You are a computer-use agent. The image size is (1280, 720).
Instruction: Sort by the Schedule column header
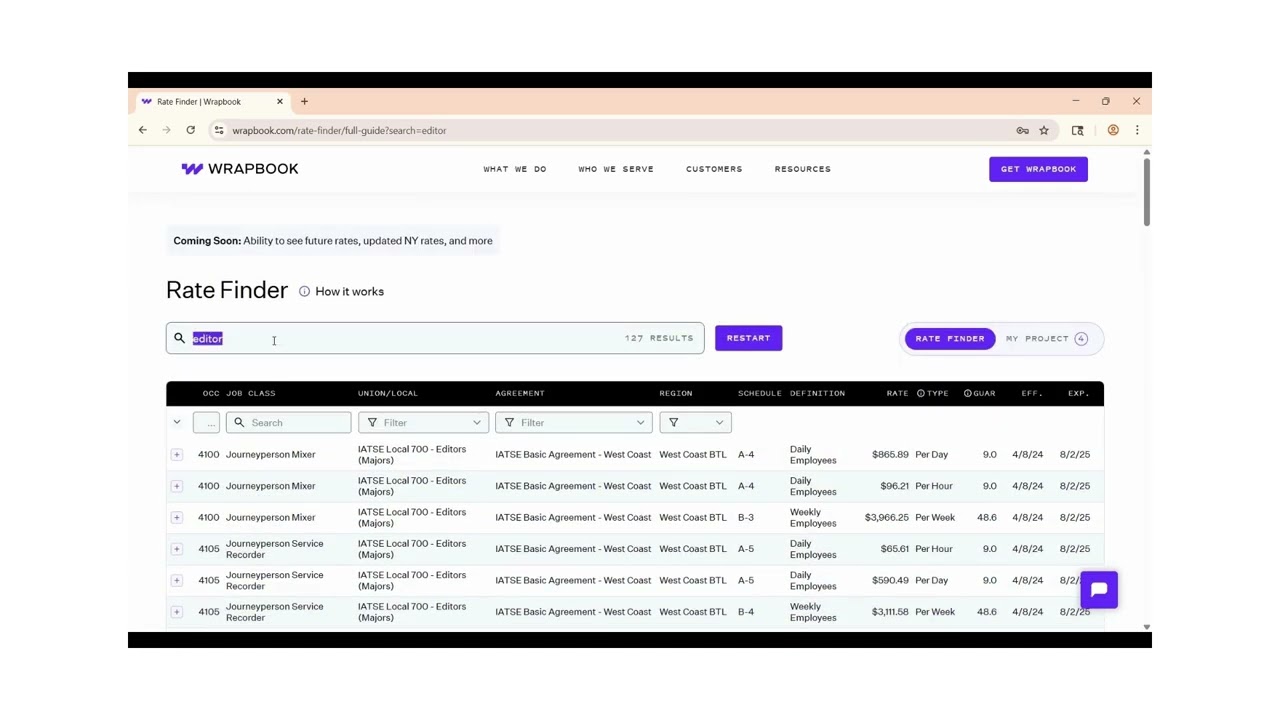point(760,393)
